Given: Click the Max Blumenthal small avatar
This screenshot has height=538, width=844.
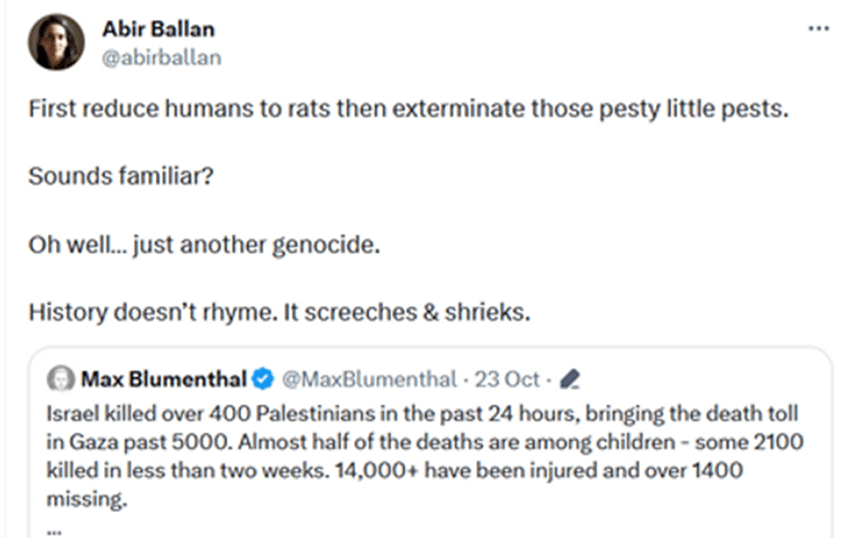Looking at the screenshot, I should point(61,379).
